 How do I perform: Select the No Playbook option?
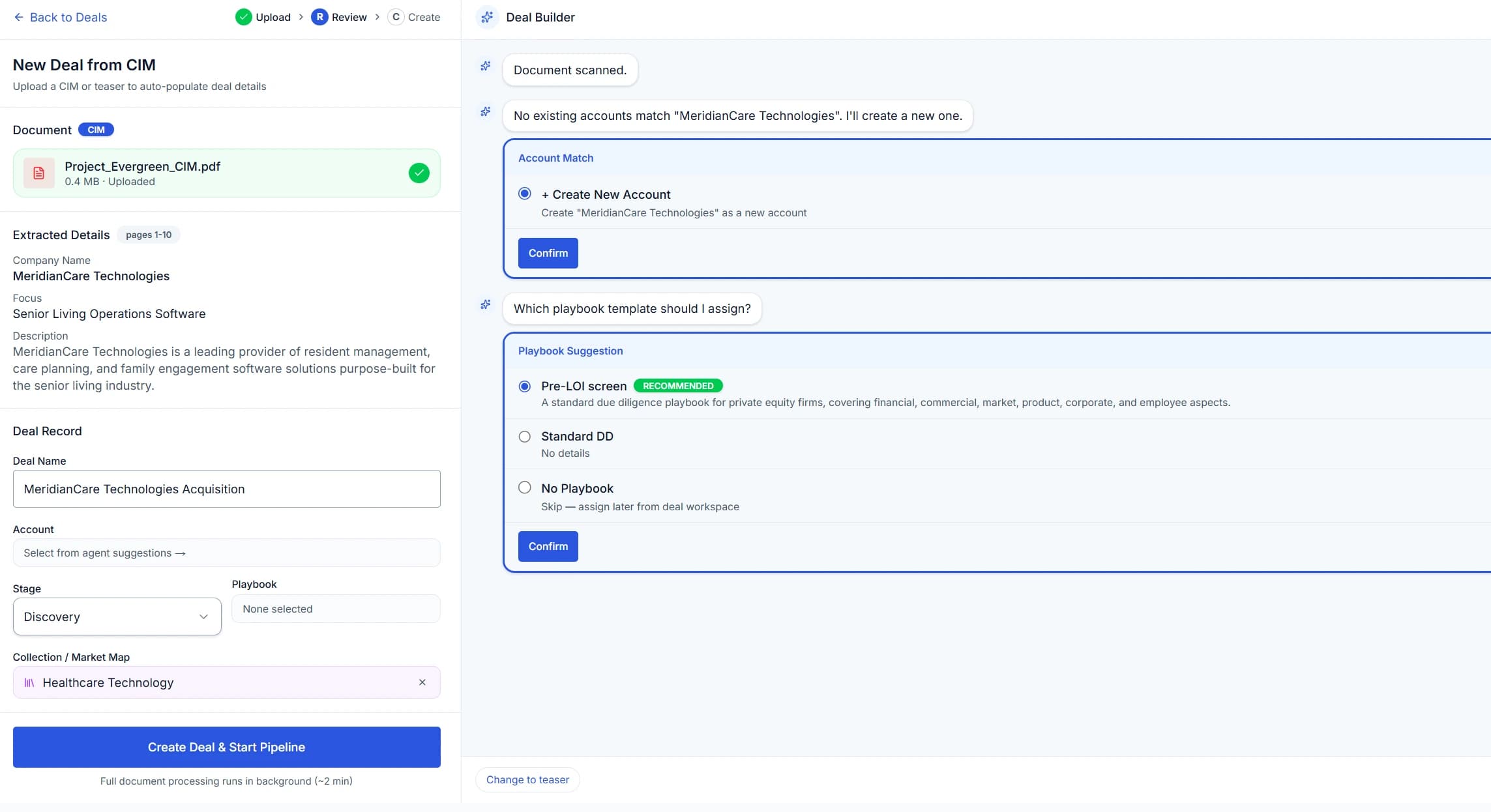pos(525,487)
